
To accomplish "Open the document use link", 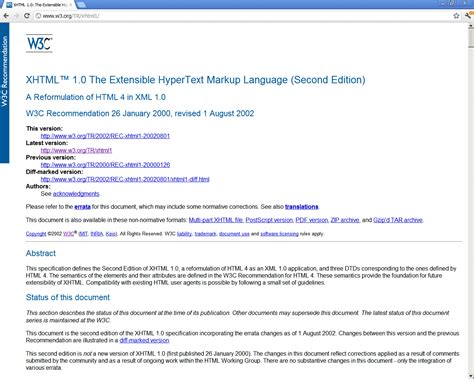I will coord(234,234).
